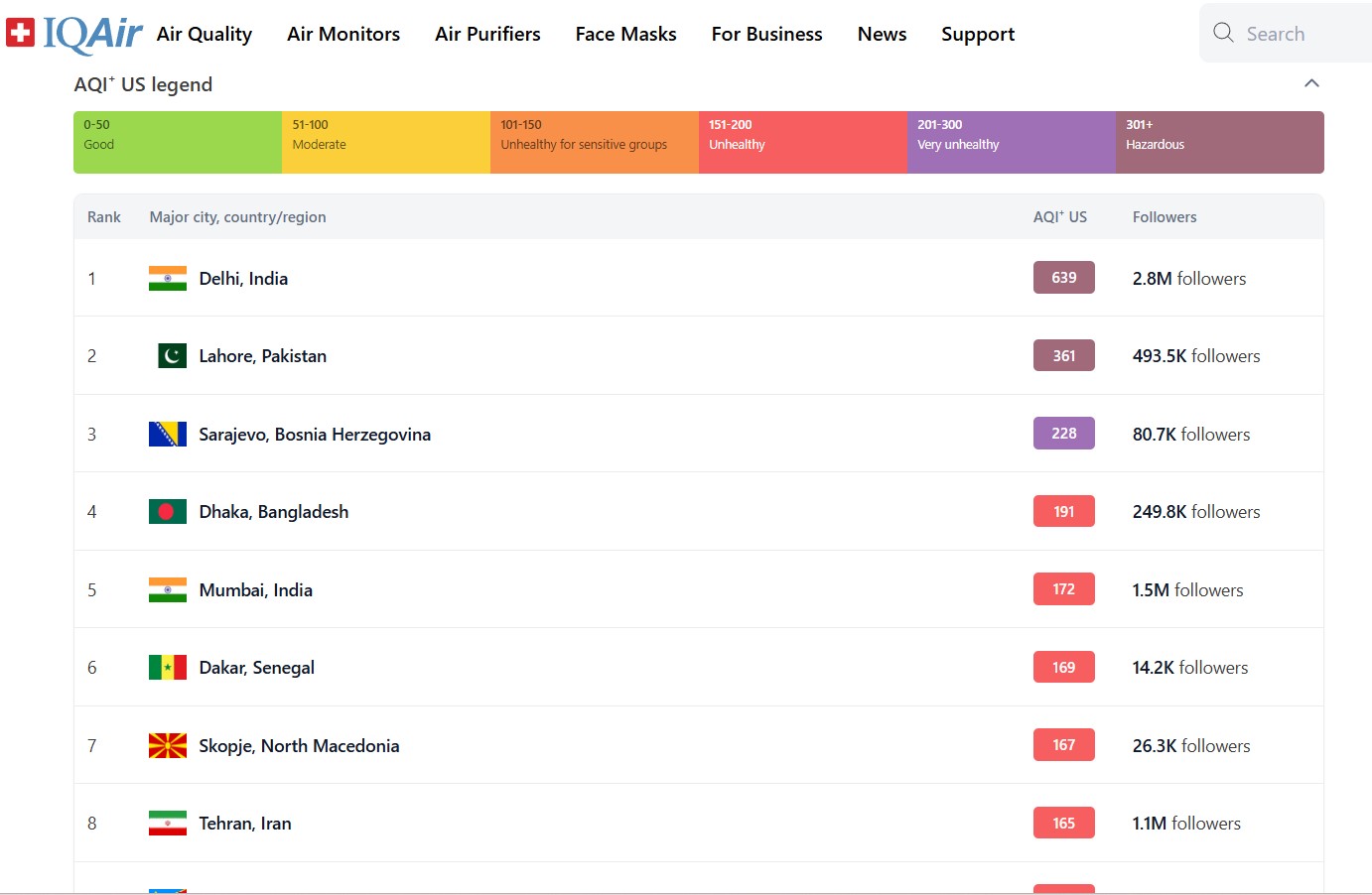Click the Search input field
This screenshot has width=1372, height=895.
coord(1301,34)
